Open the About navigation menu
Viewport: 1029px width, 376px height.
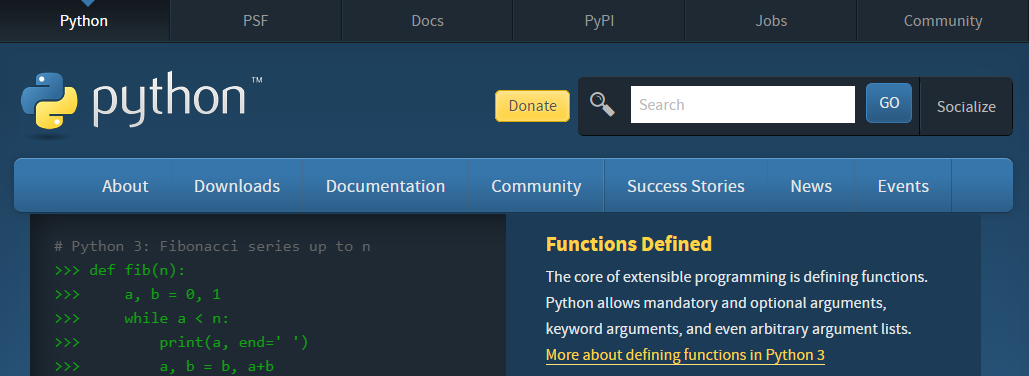pyautogui.click(x=125, y=186)
